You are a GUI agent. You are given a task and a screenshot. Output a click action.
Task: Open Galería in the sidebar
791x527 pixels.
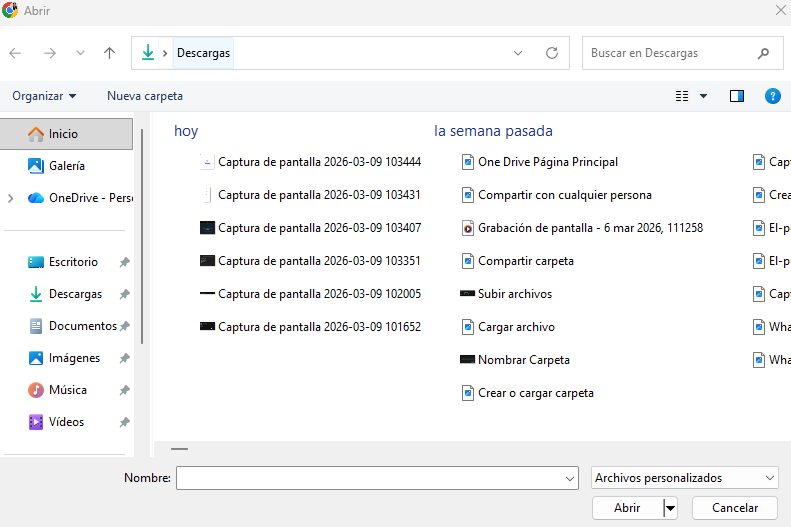click(x=66, y=166)
